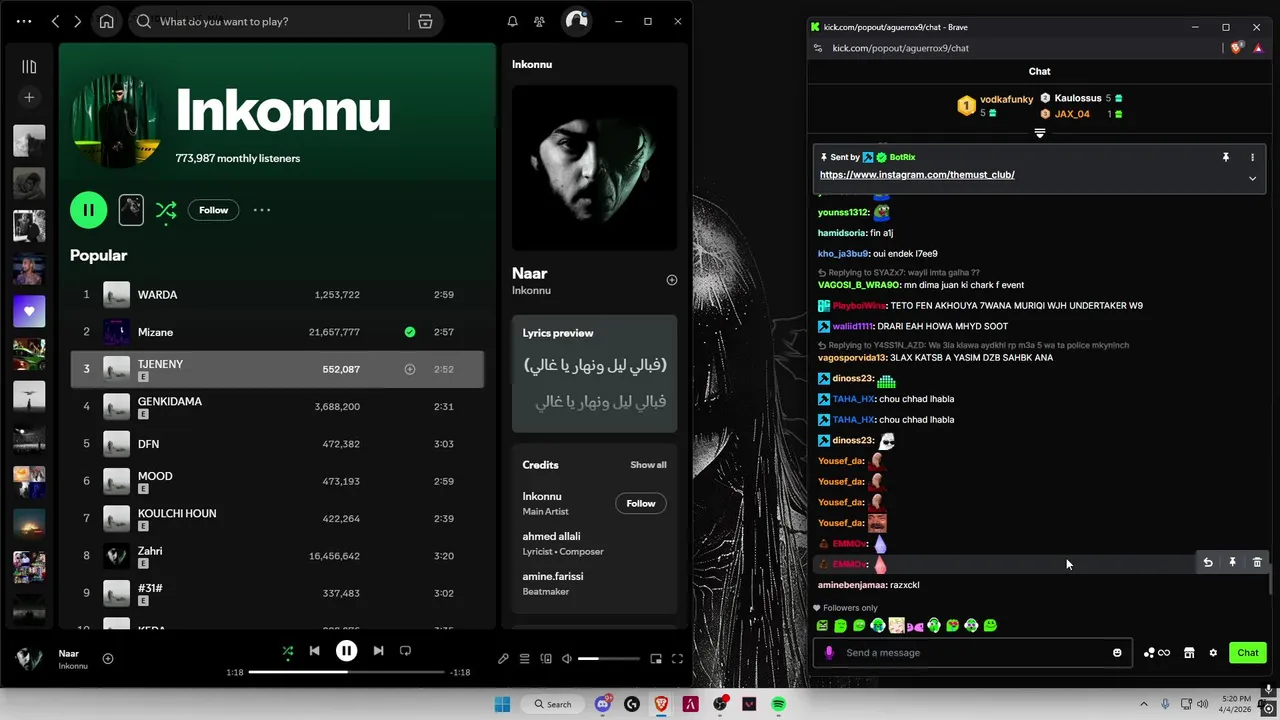Toggle smart shuffle beside Follow button
Image resolution: width=1280 pixels, height=720 pixels.
(x=166, y=210)
